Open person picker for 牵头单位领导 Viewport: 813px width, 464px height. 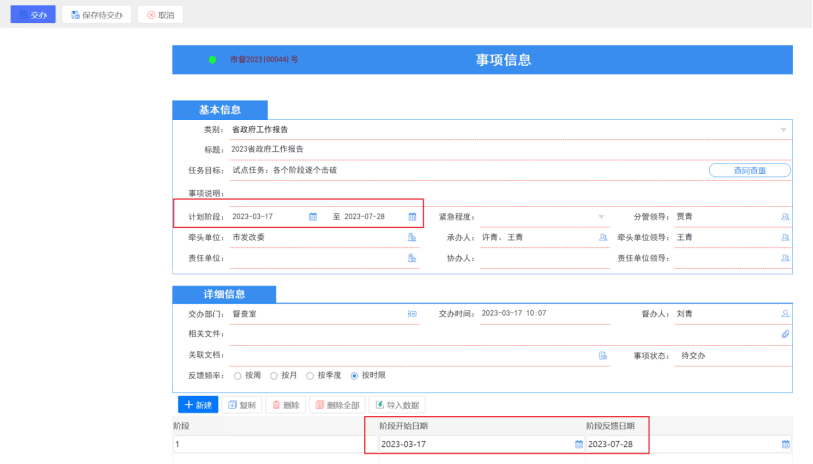786,237
